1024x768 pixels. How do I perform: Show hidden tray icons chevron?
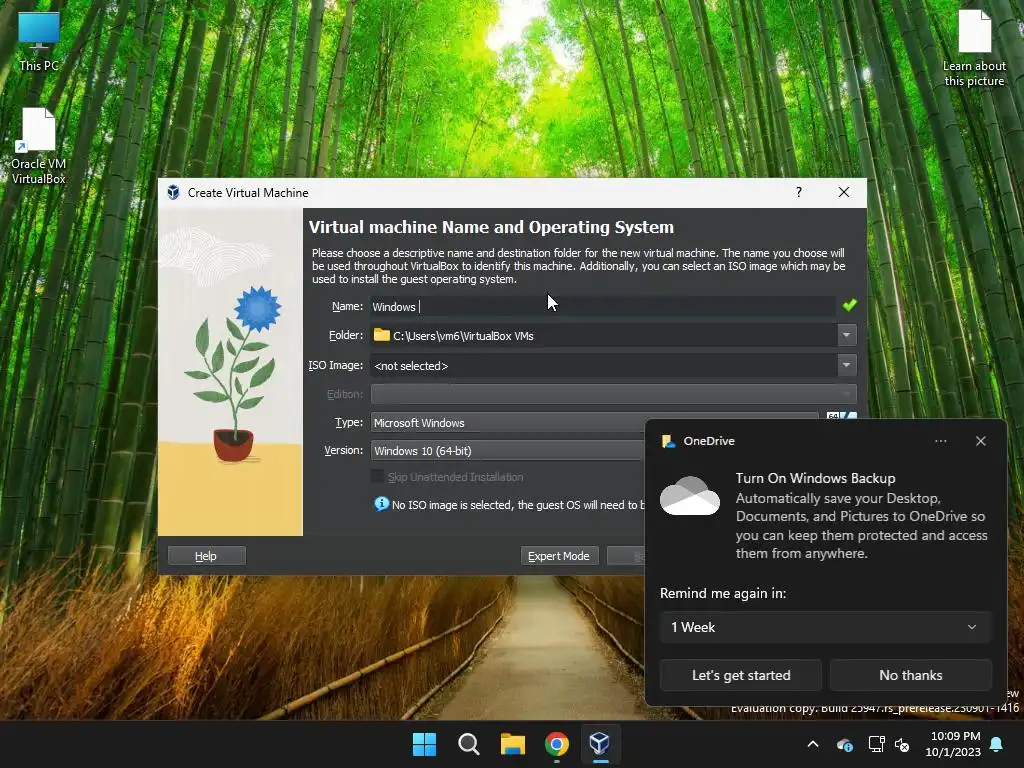tap(813, 744)
